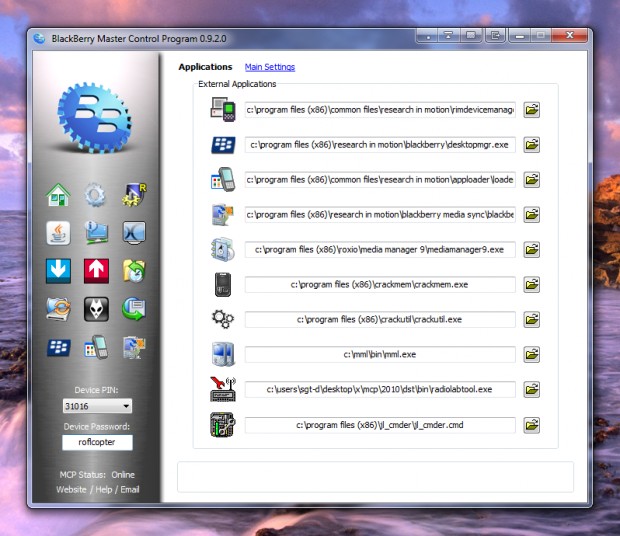Click the apploader path text field
This screenshot has width=620, height=536.
click(x=380, y=179)
